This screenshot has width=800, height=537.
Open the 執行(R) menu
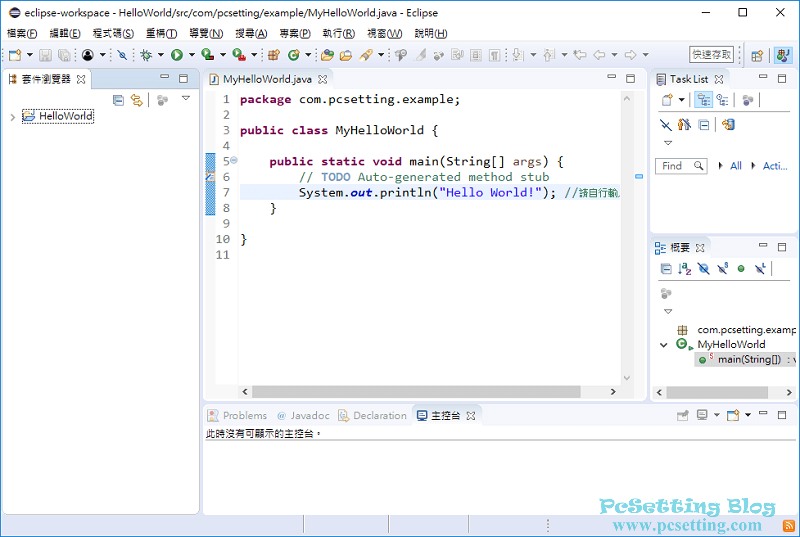pos(338,34)
